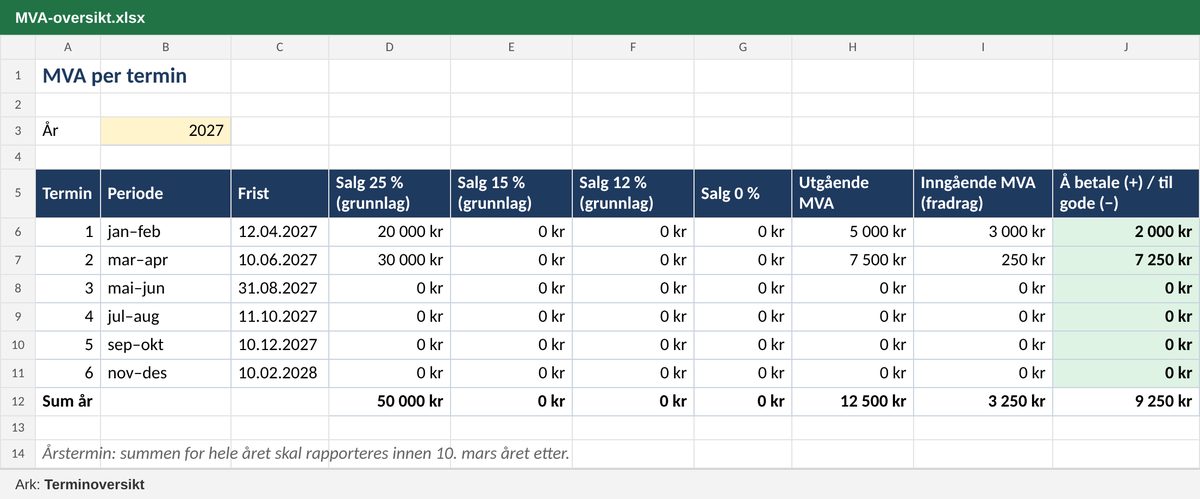The width and height of the screenshot is (1200, 499).
Task: Click the payable cell '7 250 kr'
Action: click(1126, 260)
